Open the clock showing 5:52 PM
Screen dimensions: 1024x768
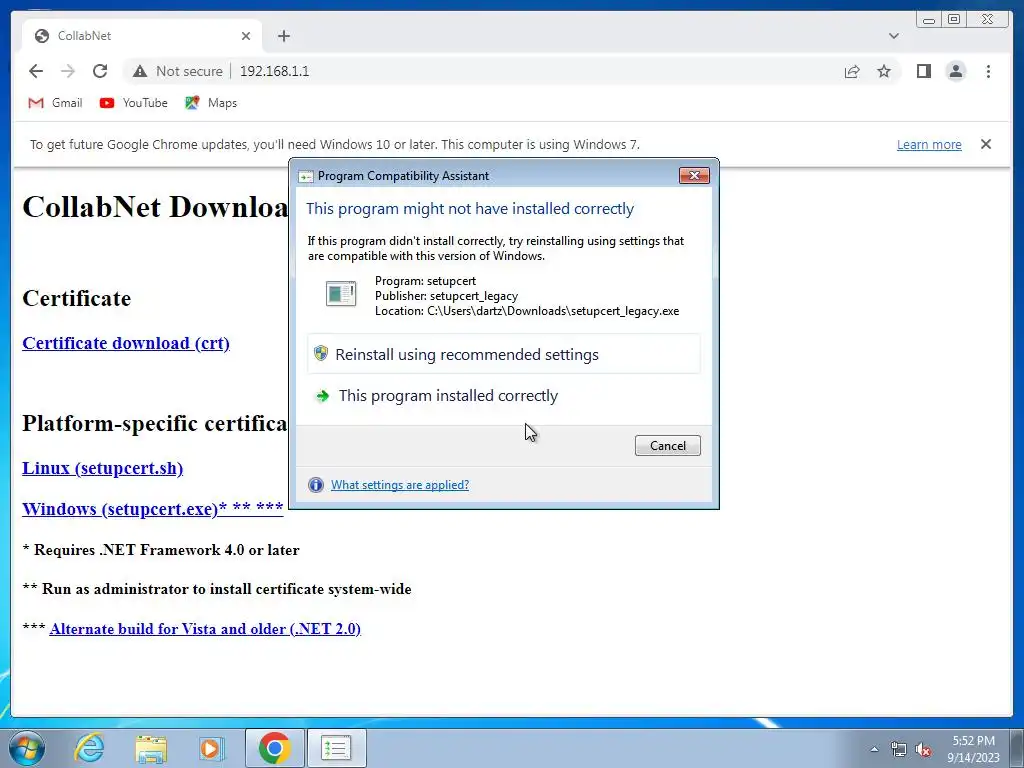click(x=973, y=749)
